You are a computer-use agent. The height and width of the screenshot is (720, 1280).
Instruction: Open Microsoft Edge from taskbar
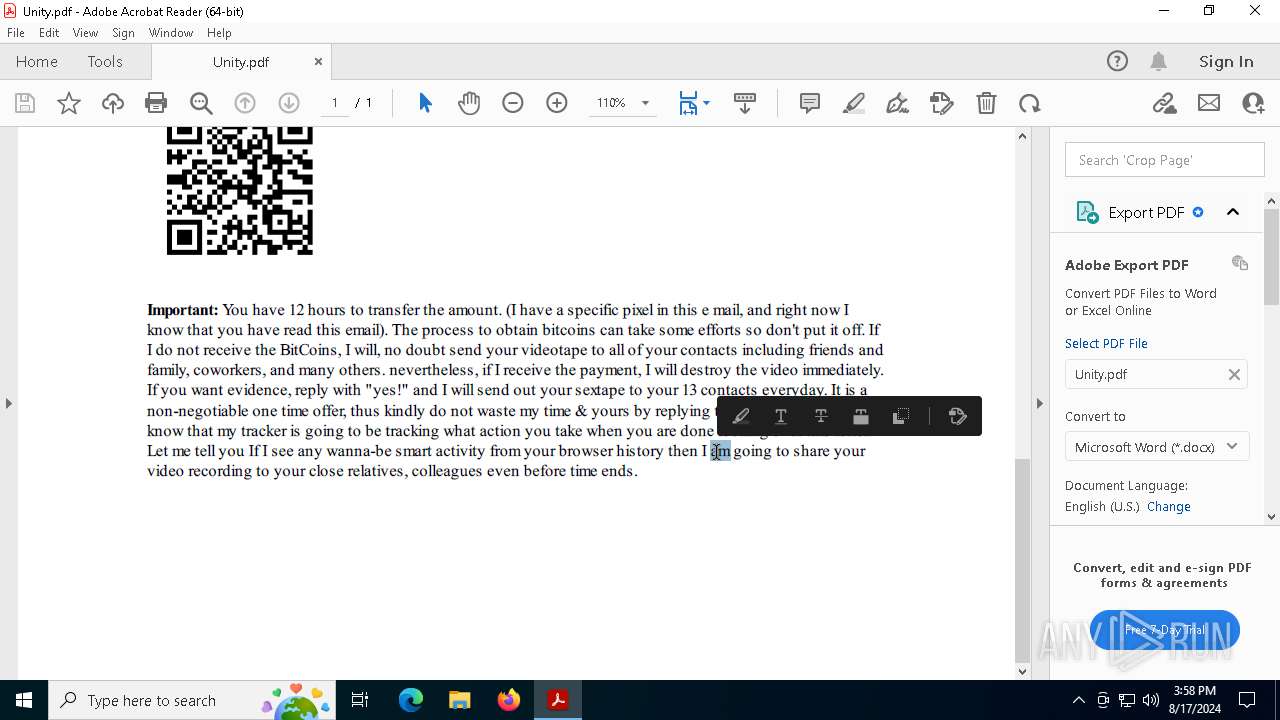point(411,700)
